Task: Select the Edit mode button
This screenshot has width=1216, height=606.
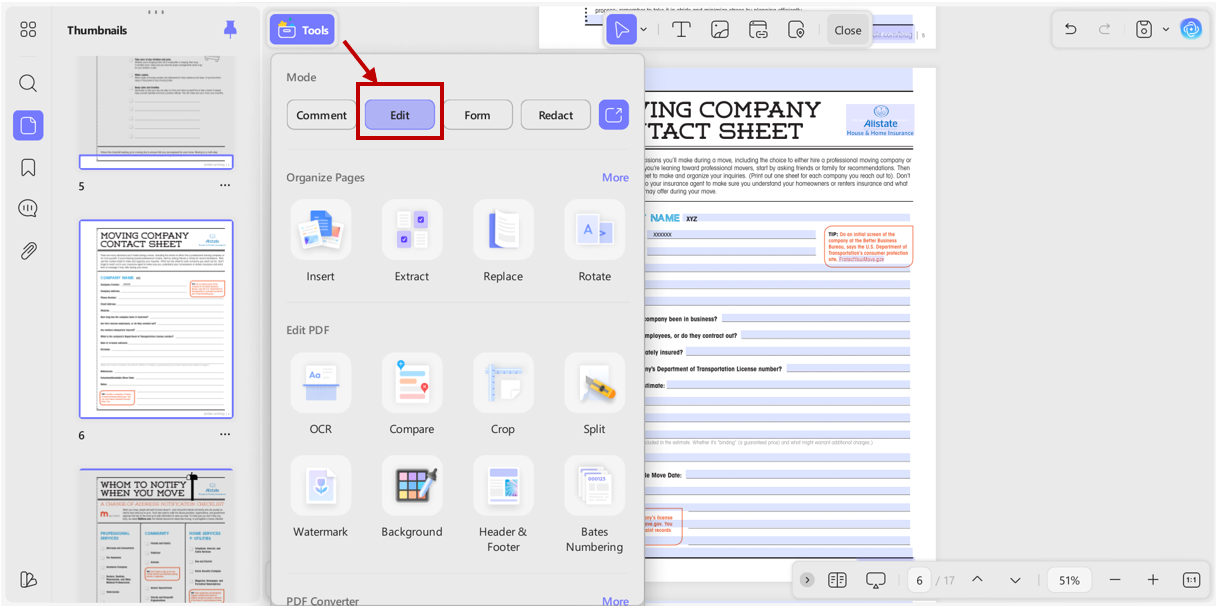Action: click(x=400, y=115)
